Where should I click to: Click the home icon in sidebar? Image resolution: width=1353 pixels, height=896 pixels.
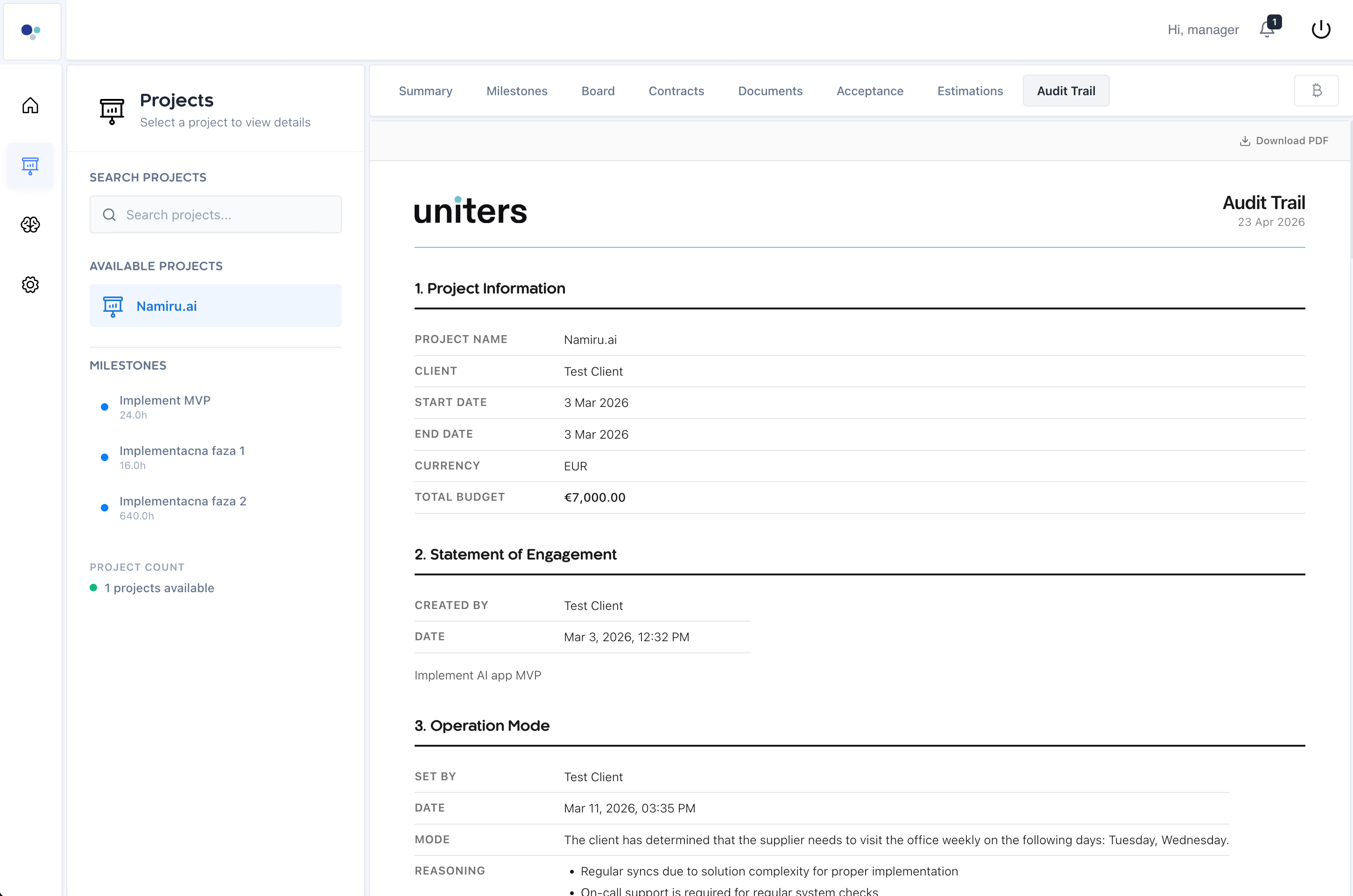pyautogui.click(x=30, y=106)
